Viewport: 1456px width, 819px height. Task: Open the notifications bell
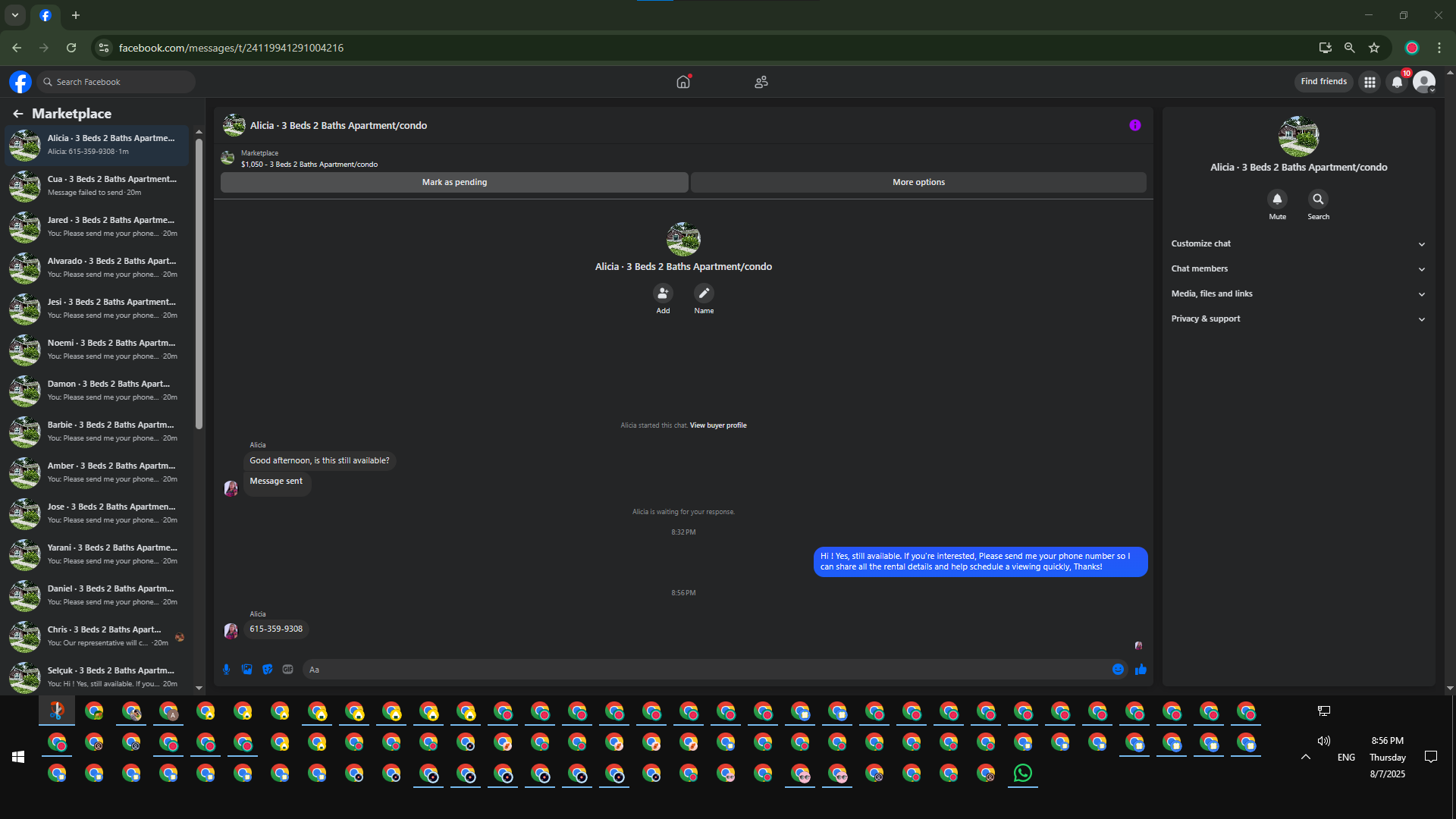coord(1397,82)
